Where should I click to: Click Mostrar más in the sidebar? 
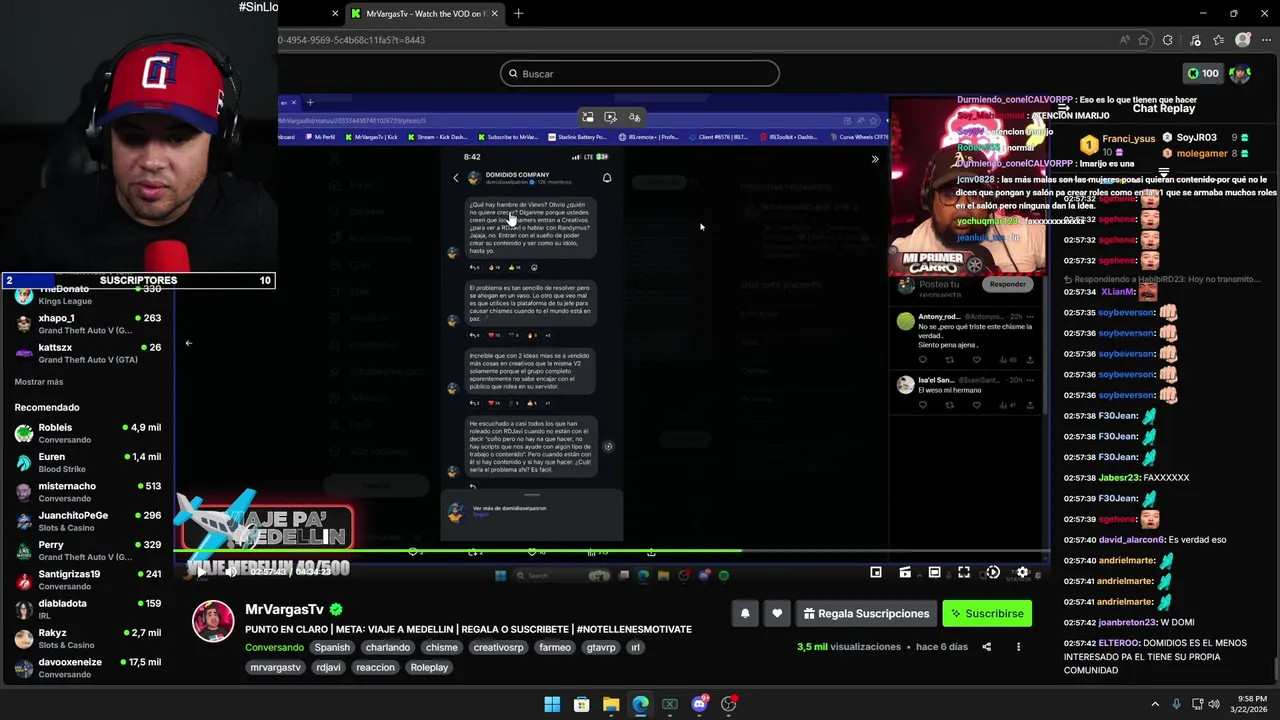pyautogui.click(x=39, y=382)
